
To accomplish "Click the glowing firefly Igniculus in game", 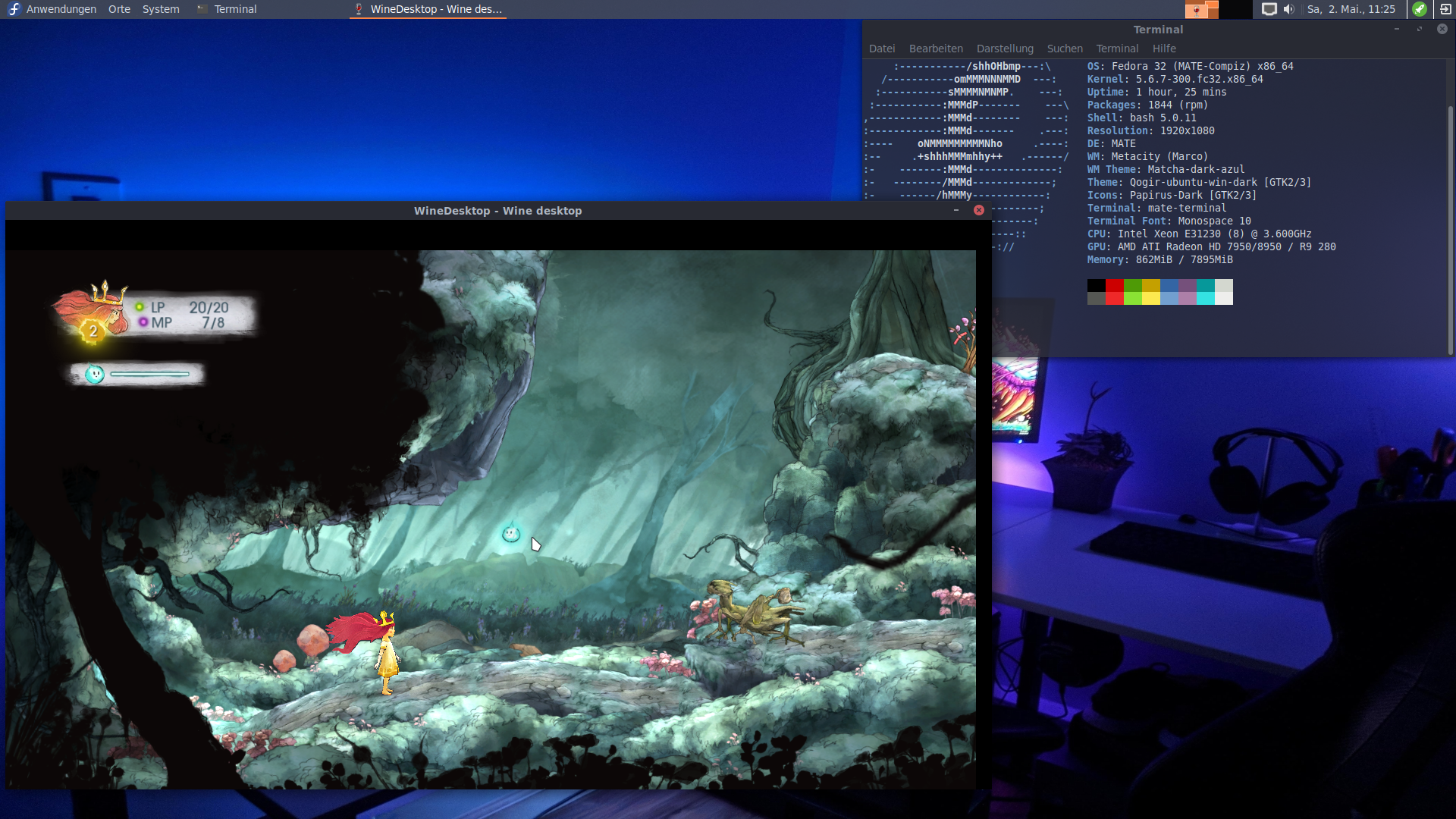I will click(x=511, y=534).
